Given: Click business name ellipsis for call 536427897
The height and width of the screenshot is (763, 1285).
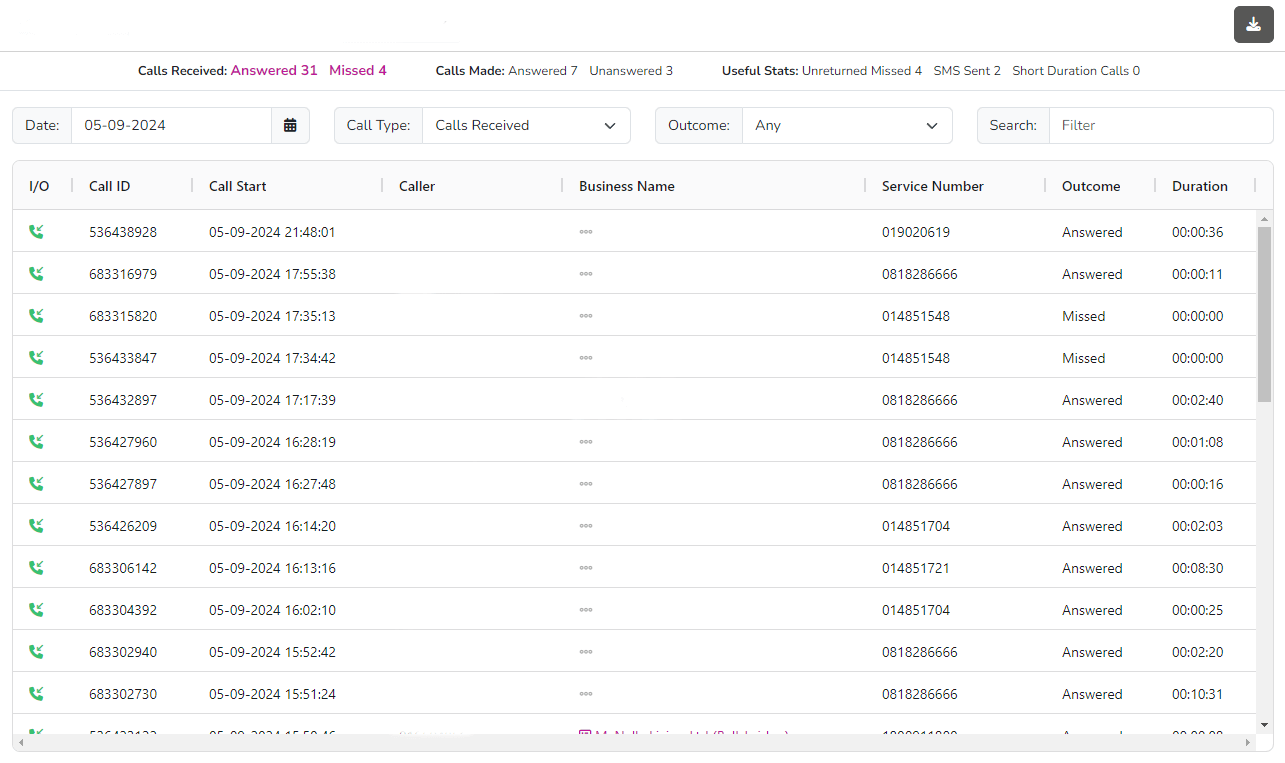Looking at the screenshot, I should (x=586, y=484).
